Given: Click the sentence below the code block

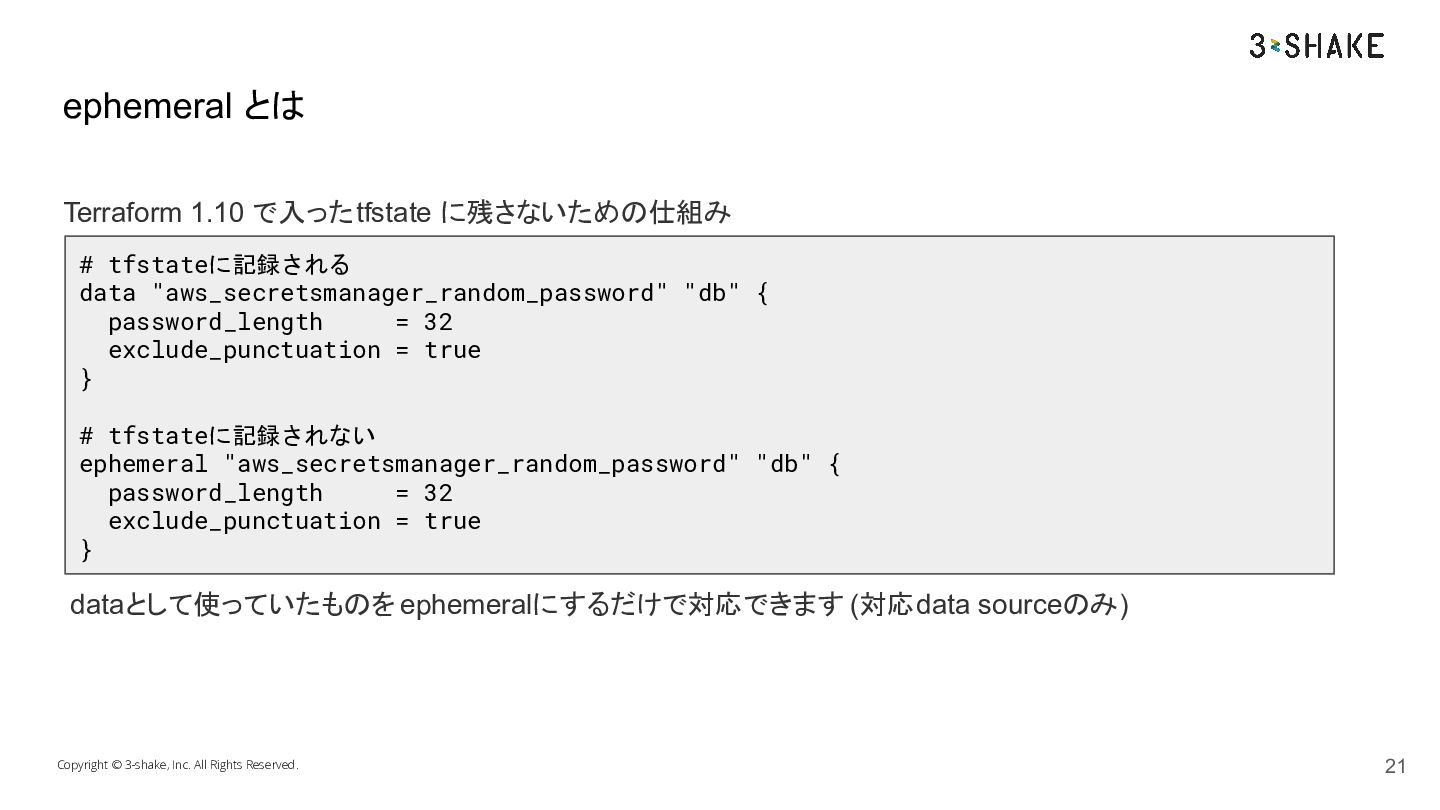Looking at the screenshot, I should tap(599, 605).
